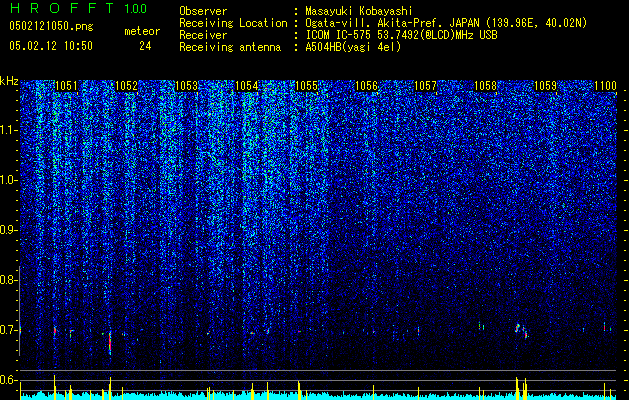Select location text Ogata-vill. Akita-Pref. JAPAN
The width and height of the screenshot is (629, 400).
(392, 23)
